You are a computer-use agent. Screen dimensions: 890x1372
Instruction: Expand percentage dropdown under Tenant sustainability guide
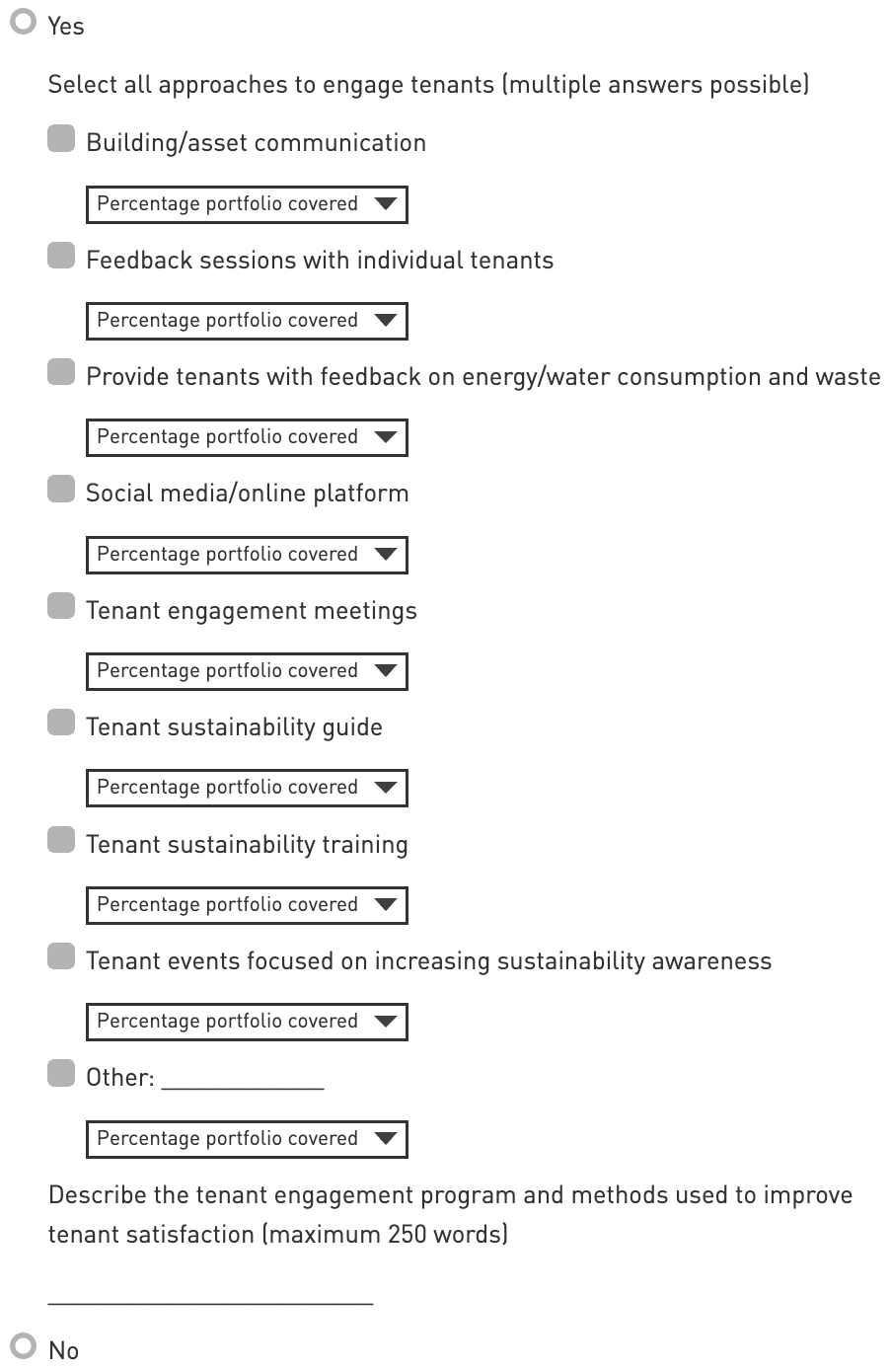[x=247, y=788]
